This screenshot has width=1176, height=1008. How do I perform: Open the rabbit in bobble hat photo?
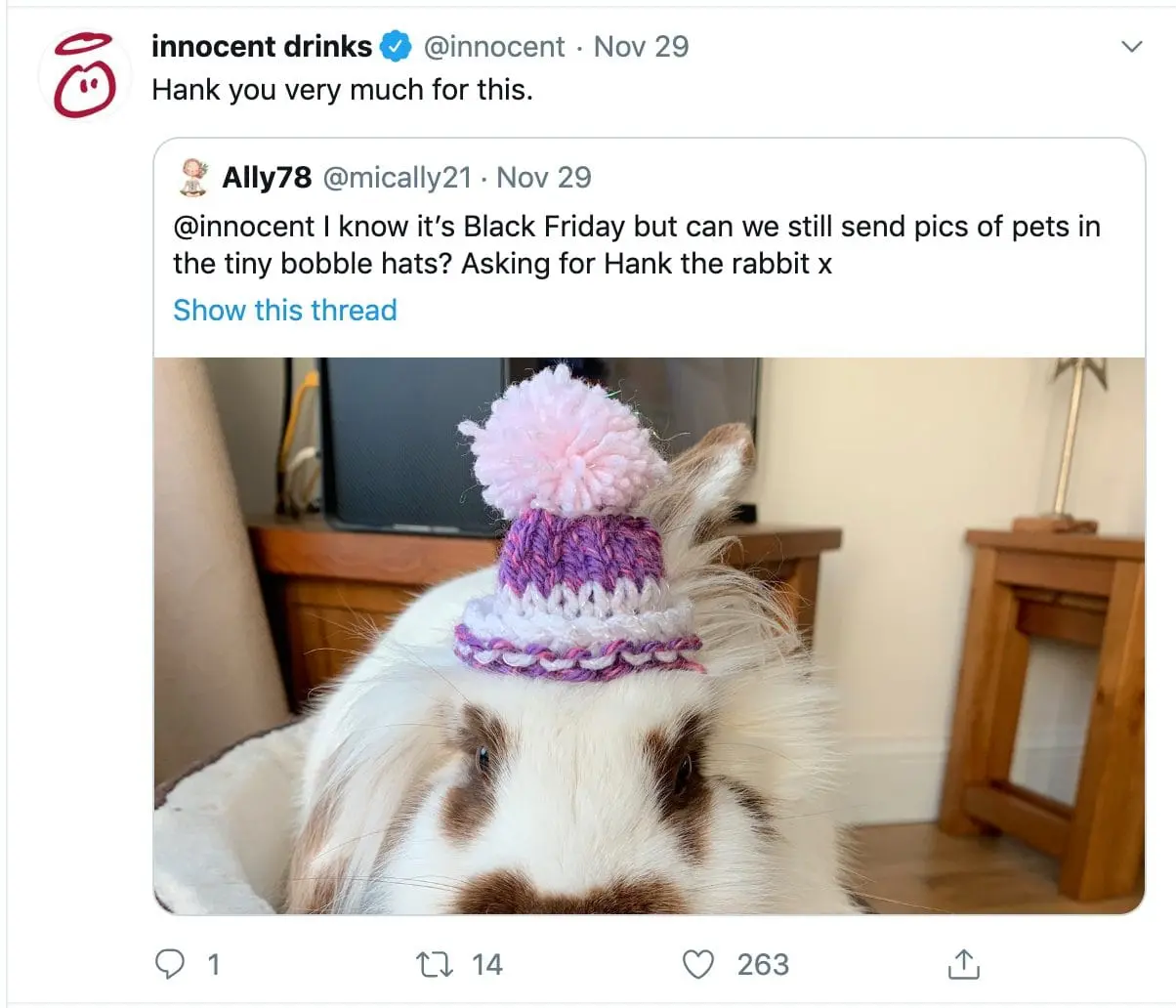point(649,635)
